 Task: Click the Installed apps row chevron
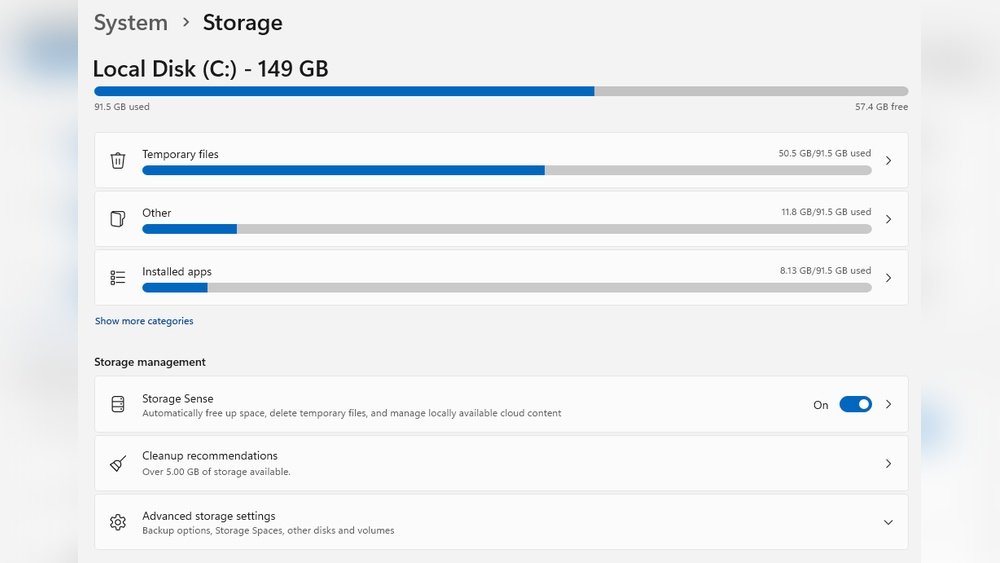click(x=888, y=278)
